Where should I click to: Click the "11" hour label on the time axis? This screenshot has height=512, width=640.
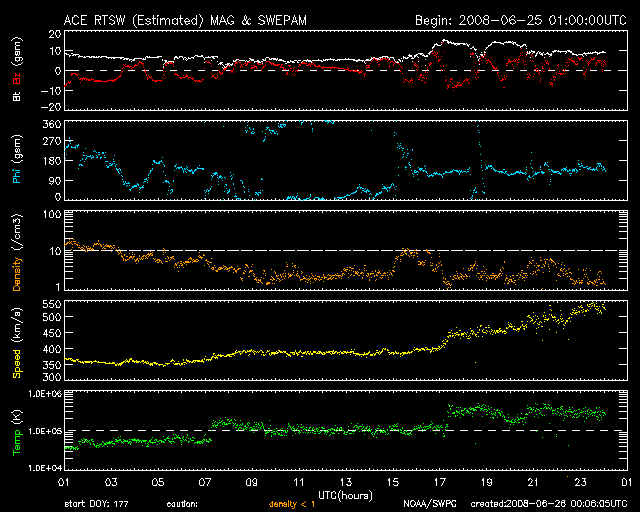point(299,483)
